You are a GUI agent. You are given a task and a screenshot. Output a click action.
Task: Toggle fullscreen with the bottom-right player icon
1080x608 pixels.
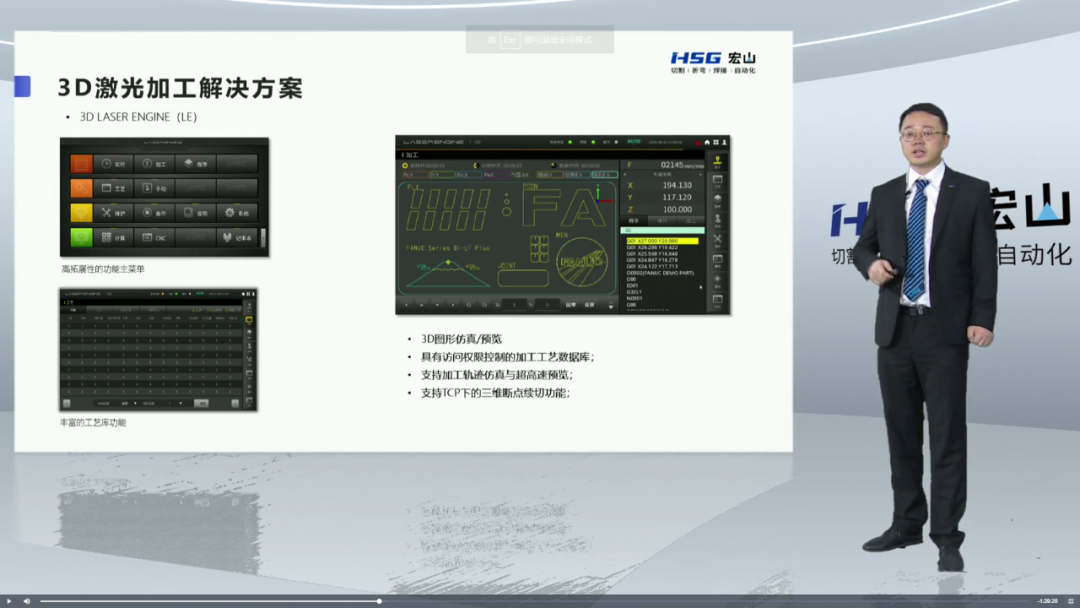[x=1071, y=601]
